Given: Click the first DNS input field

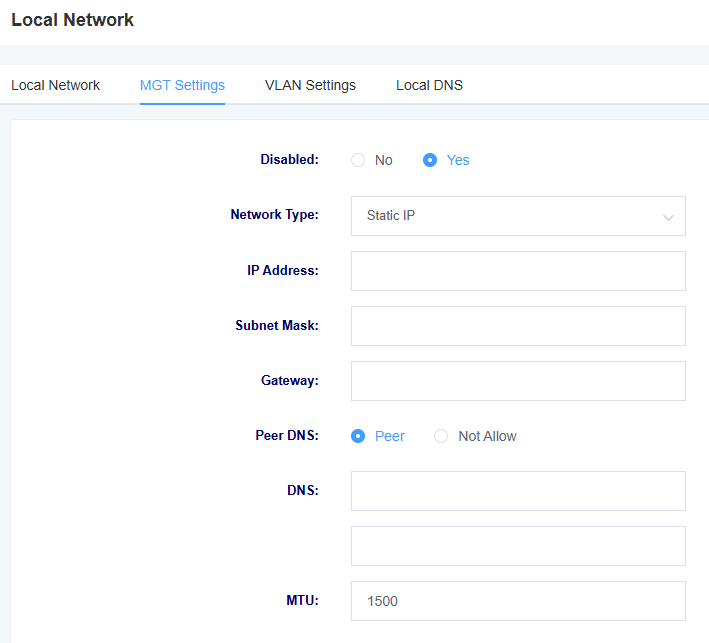Looking at the screenshot, I should 518,491.
